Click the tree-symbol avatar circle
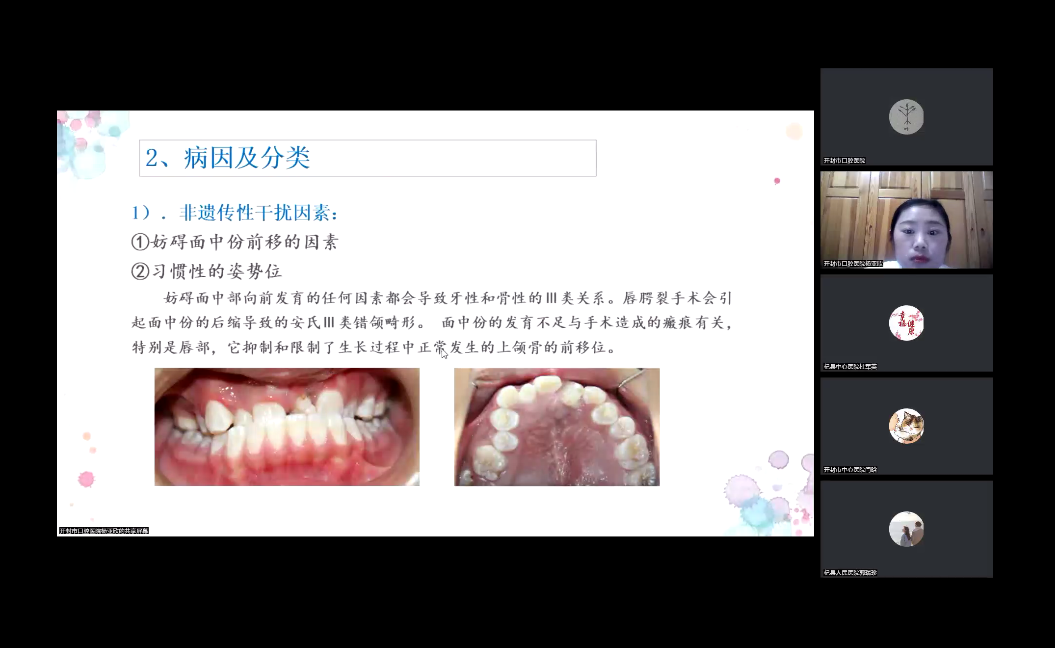Image resolution: width=1055 pixels, height=648 pixels. 906,117
